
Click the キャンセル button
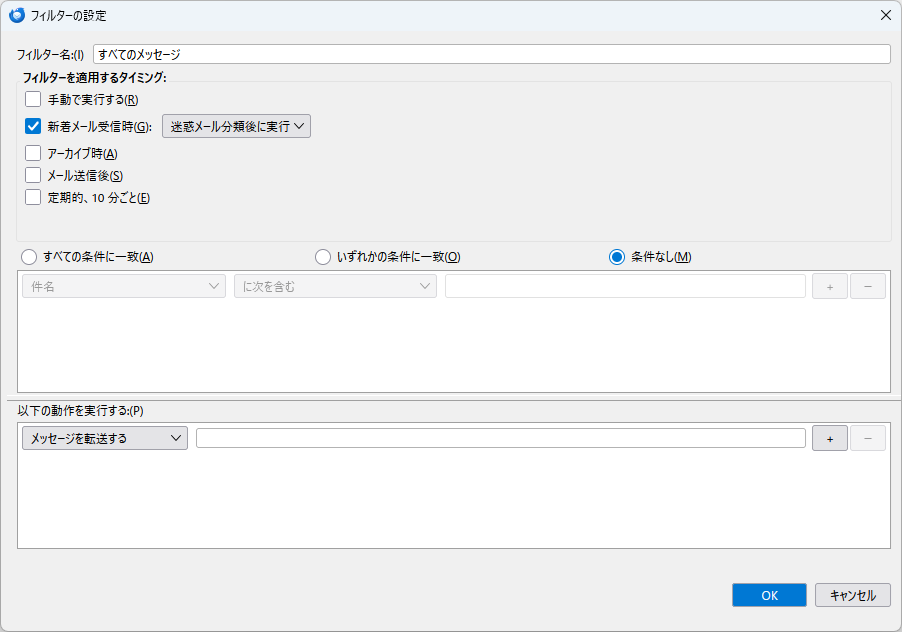[852, 595]
